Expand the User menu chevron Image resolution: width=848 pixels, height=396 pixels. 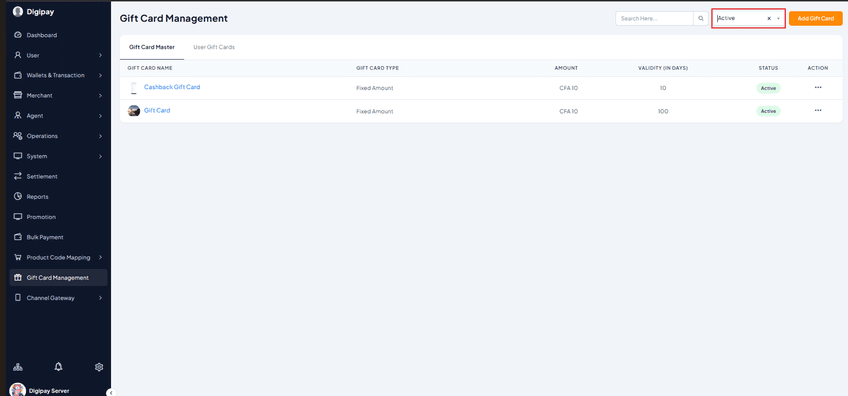[x=101, y=55]
